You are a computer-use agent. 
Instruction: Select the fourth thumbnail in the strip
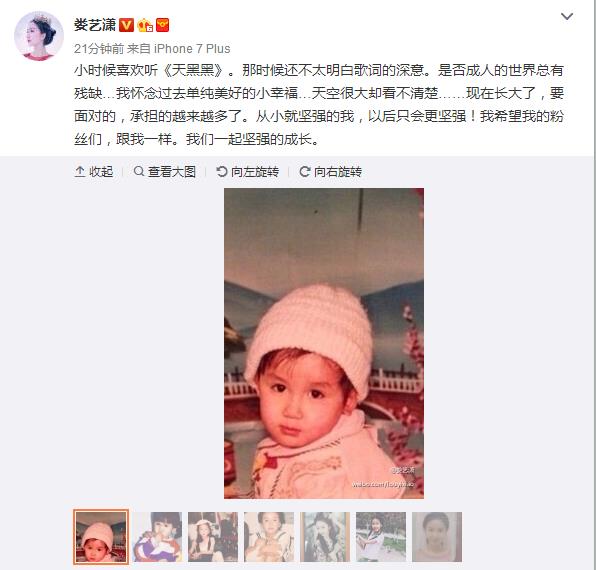(x=269, y=537)
